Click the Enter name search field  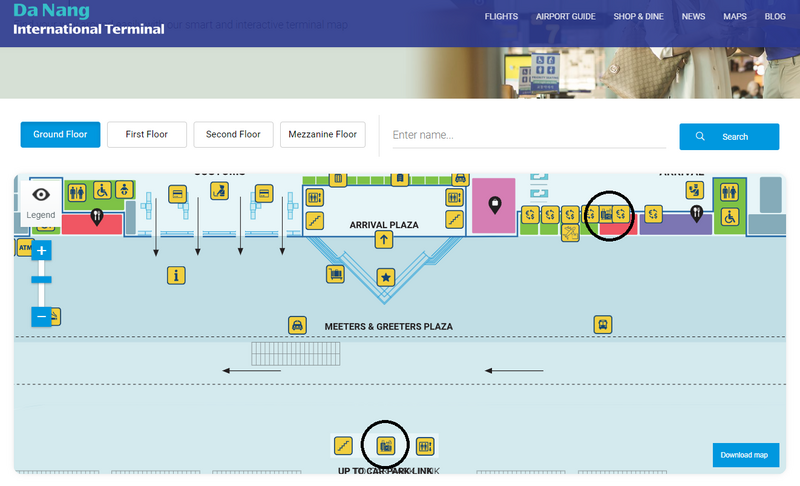[528, 135]
